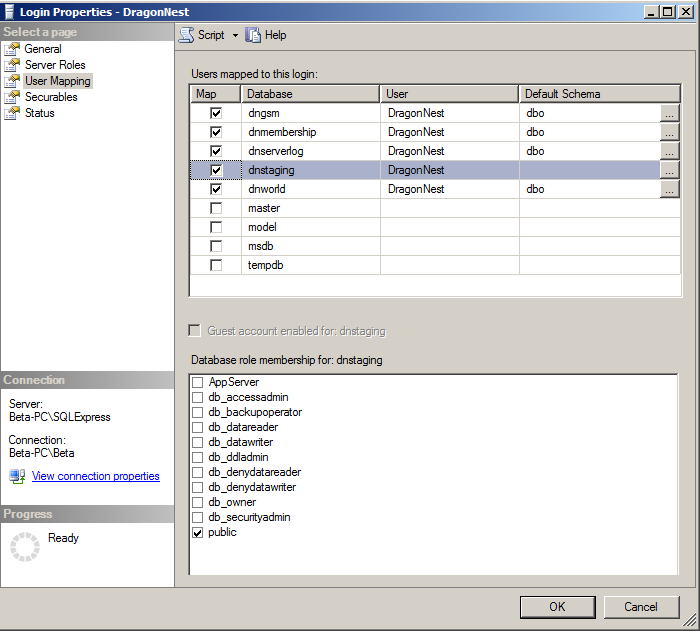Enable the db_accessadmin role
700x631 pixels.
click(x=197, y=397)
